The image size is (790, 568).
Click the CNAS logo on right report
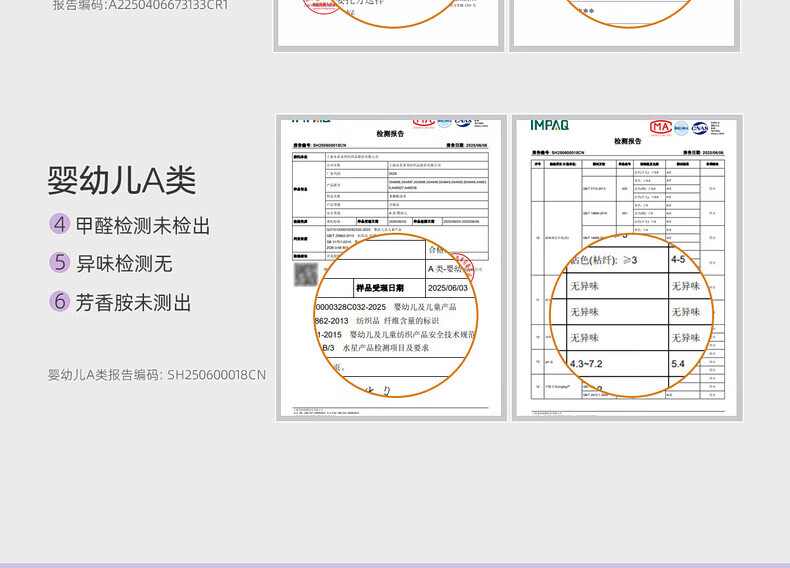pyautogui.click(x=699, y=127)
